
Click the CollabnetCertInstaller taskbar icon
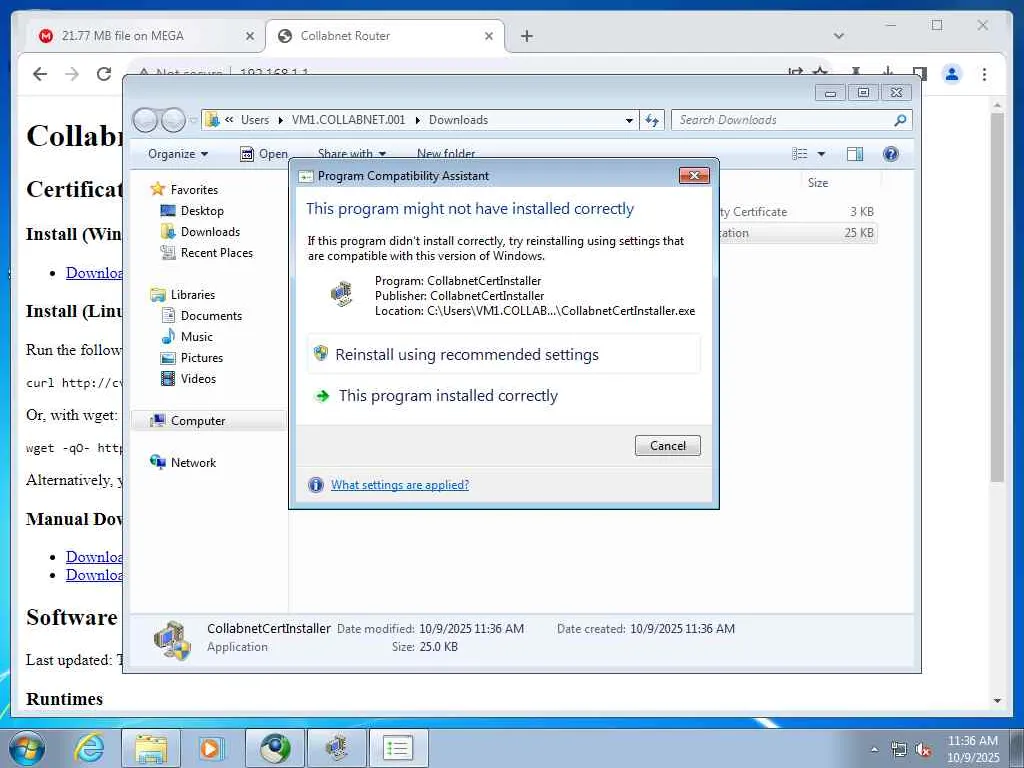336,748
